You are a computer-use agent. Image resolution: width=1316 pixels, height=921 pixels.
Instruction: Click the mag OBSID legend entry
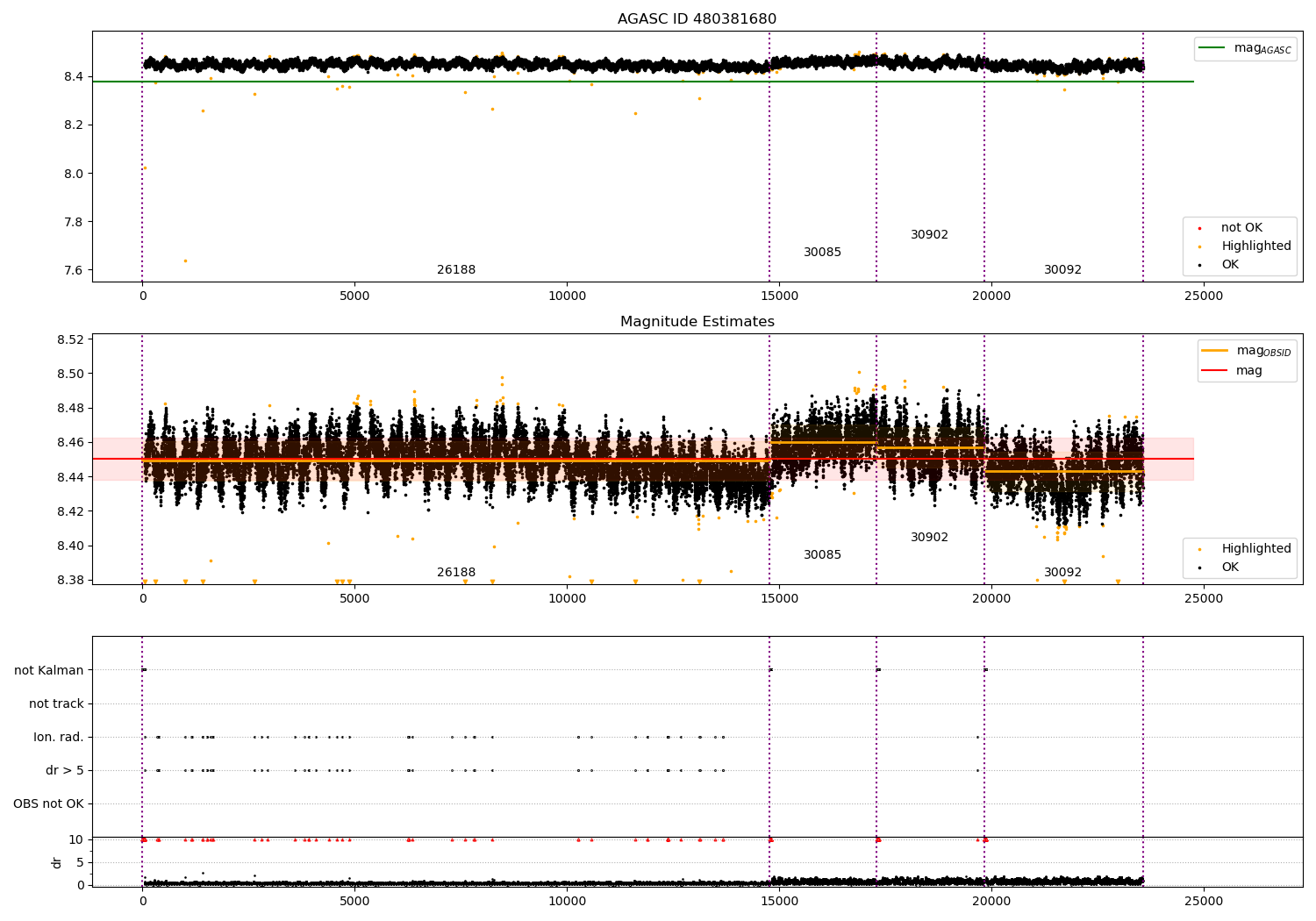1246,351
